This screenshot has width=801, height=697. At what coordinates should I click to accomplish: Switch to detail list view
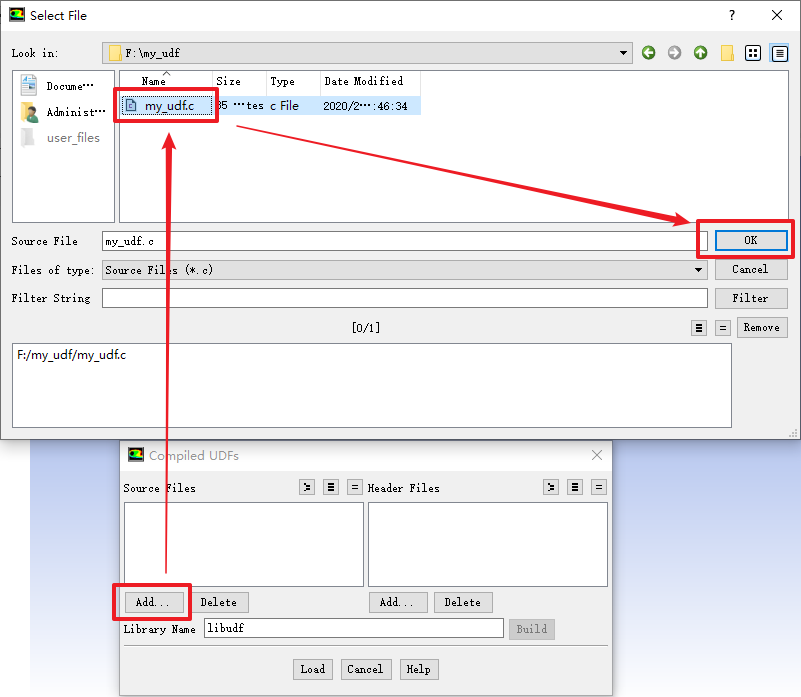coord(779,53)
